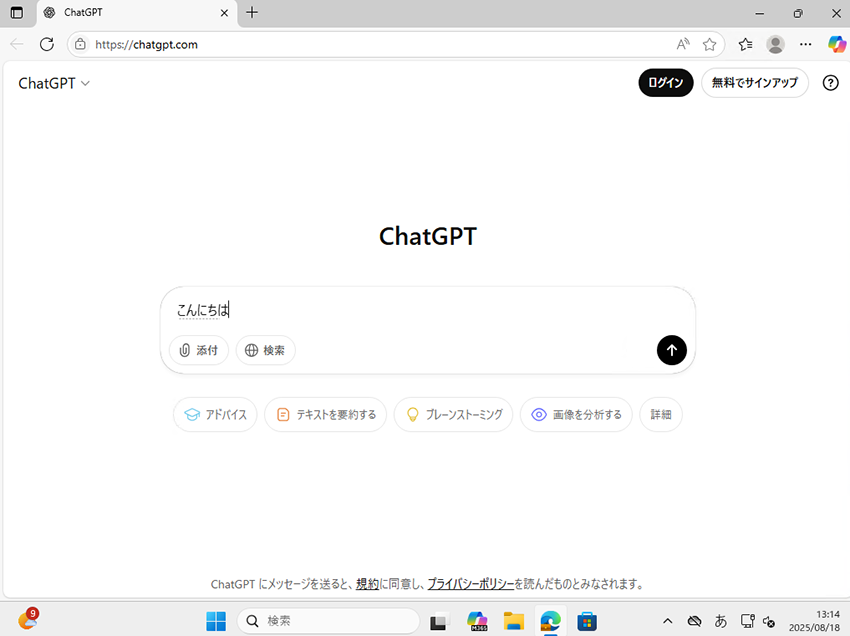850x636 pixels.
Task: Click the 添付 attach file button
Action: click(x=199, y=350)
